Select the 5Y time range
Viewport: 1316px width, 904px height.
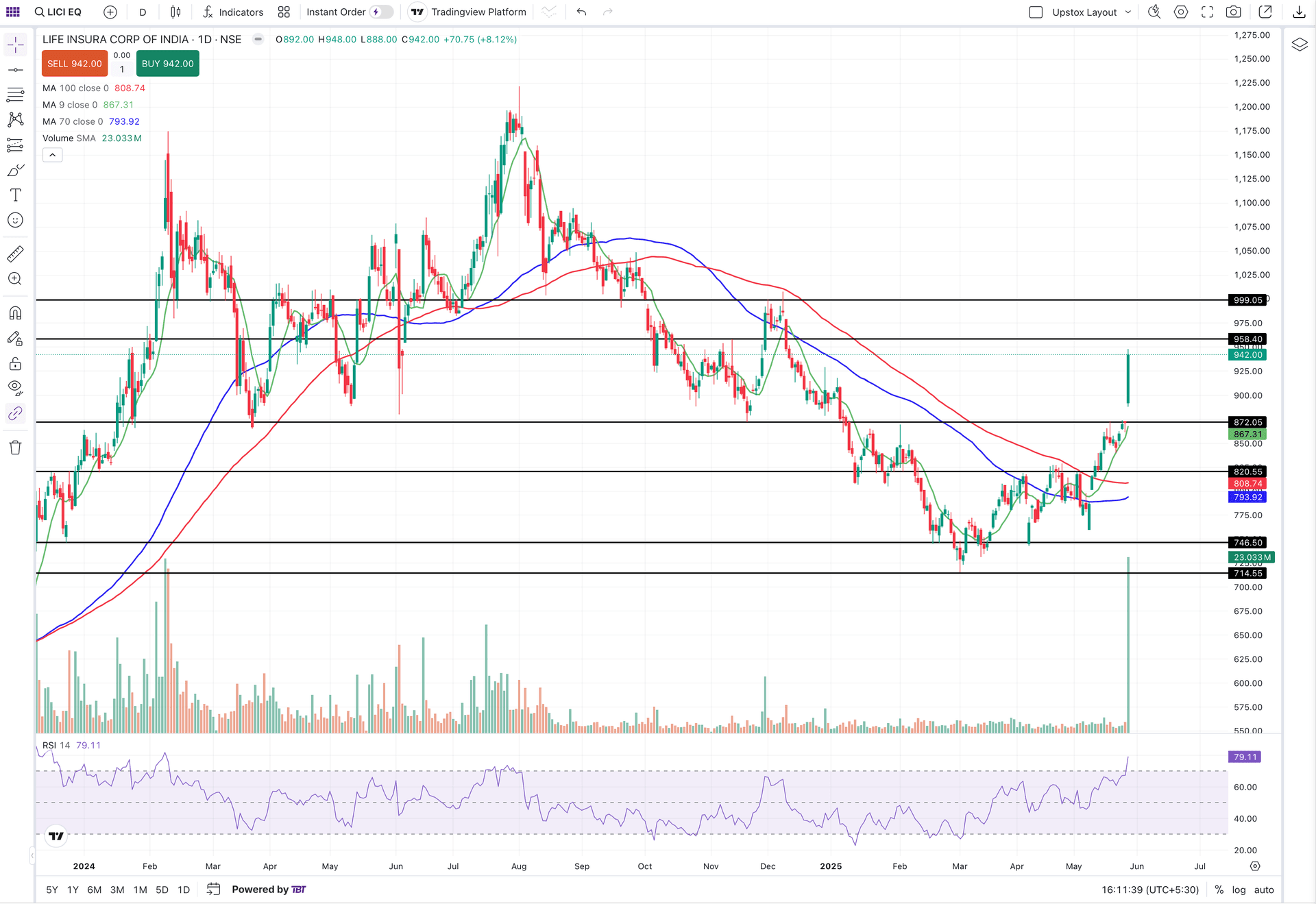52,890
